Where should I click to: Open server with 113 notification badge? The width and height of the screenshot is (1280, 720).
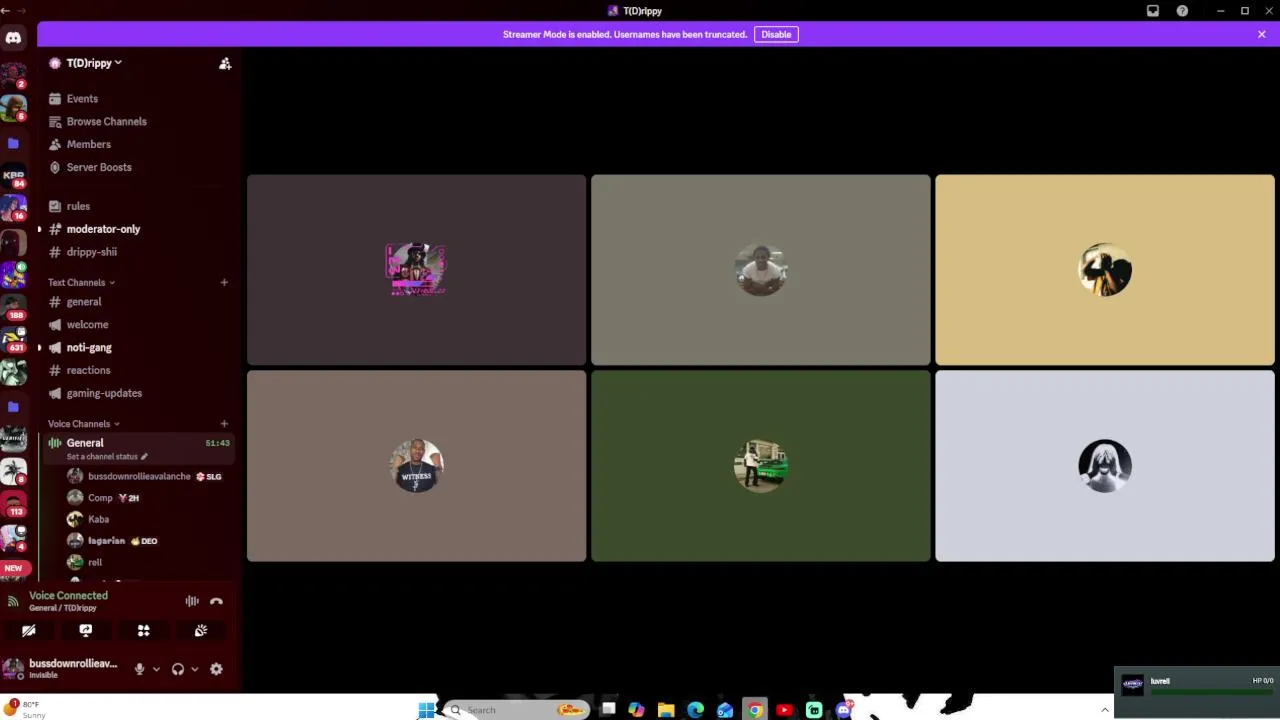click(13, 502)
